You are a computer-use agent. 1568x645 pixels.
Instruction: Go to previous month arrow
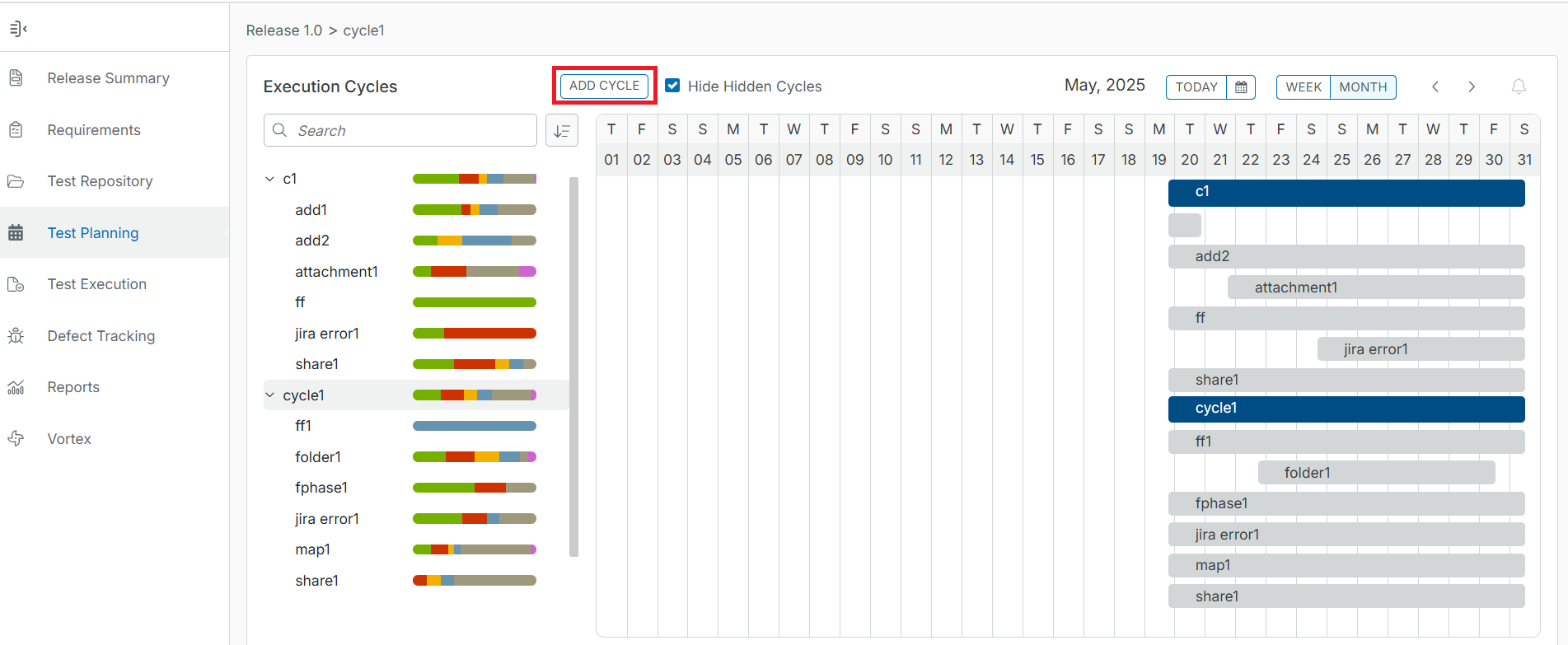coord(1435,86)
